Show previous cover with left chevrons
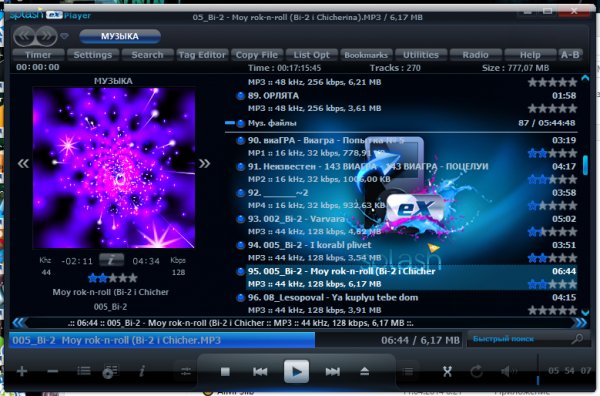Screen dimensions: 600x396 coord(23,164)
